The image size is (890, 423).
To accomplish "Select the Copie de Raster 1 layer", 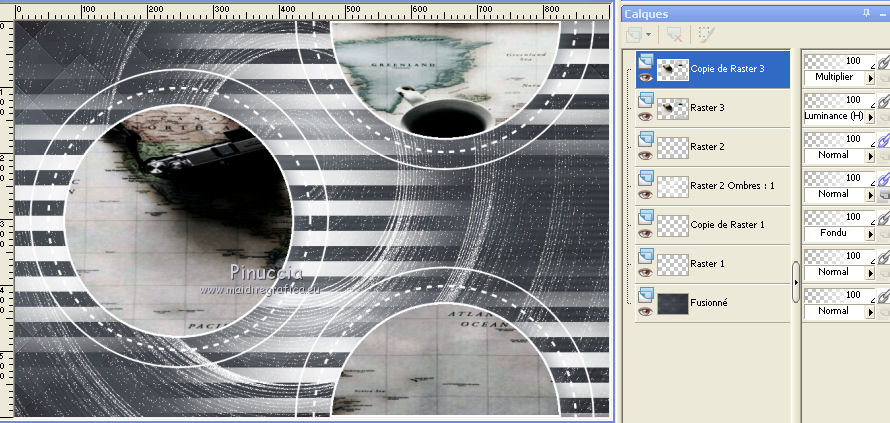I will 727,225.
